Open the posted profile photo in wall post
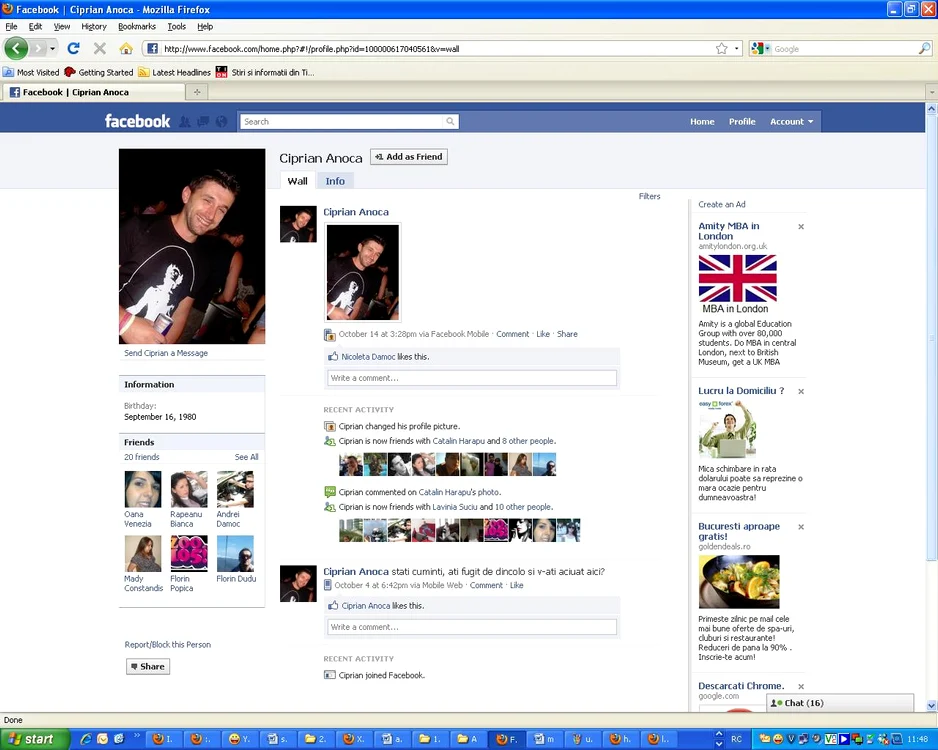Screen dimensions: 938x750 (363, 272)
